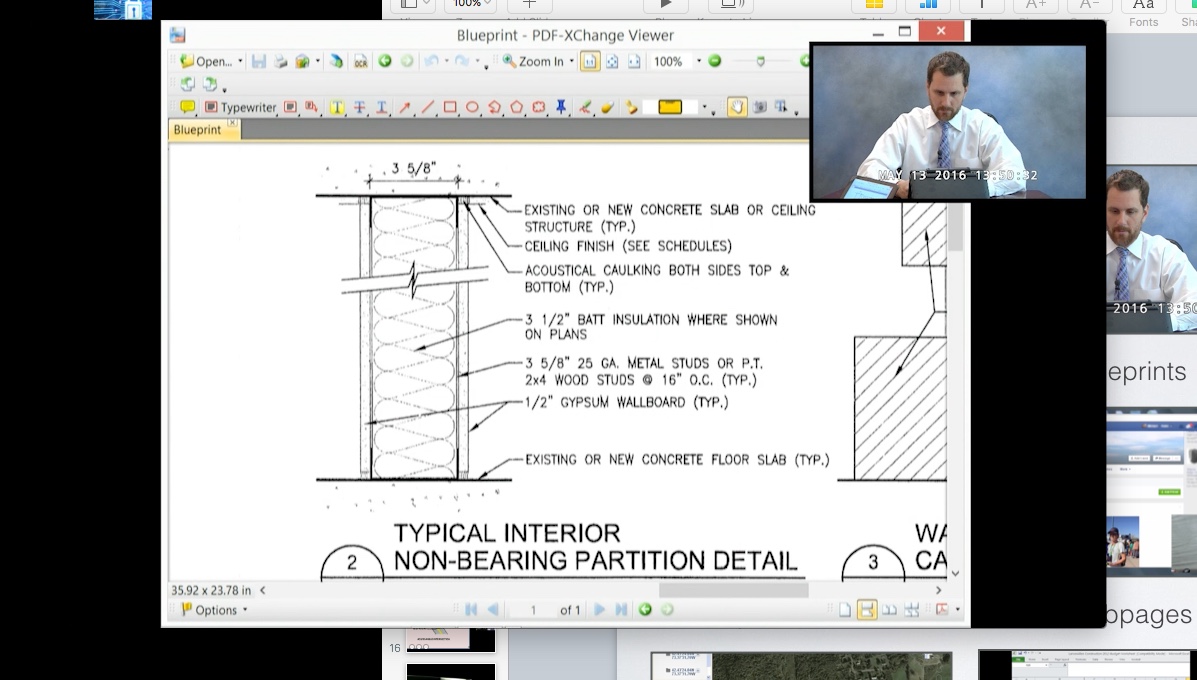The height and width of the screenshot is (680, 1197).
Task: Expand the Open file dropdown arrow
Action: [241, 61]
